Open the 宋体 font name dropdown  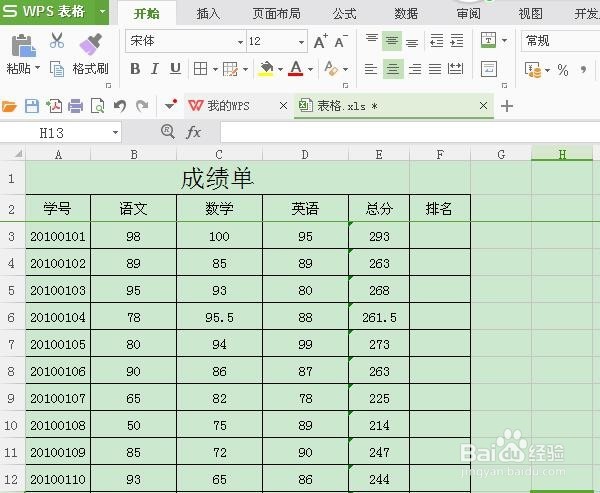(x=240, y=42)
